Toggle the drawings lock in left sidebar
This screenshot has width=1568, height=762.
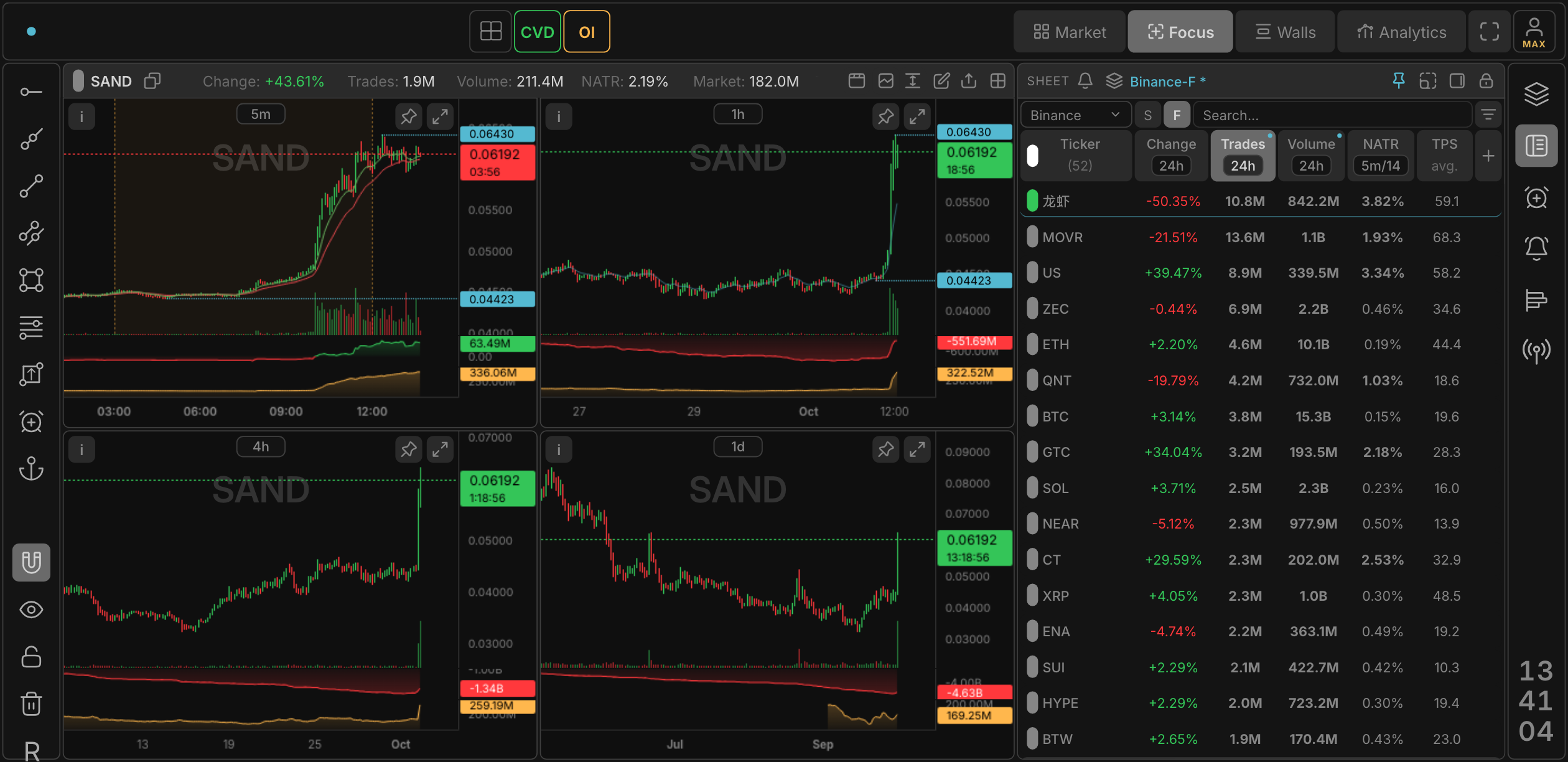pyautogui.click(x=31, y=657)
